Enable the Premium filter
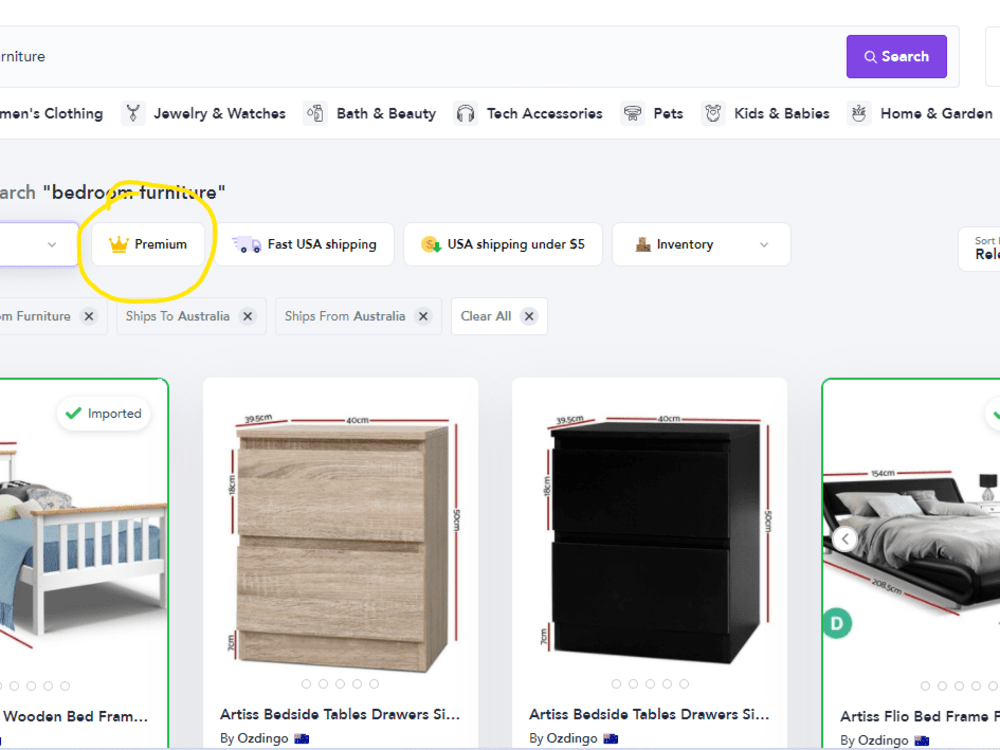 [x=148, y=243]
